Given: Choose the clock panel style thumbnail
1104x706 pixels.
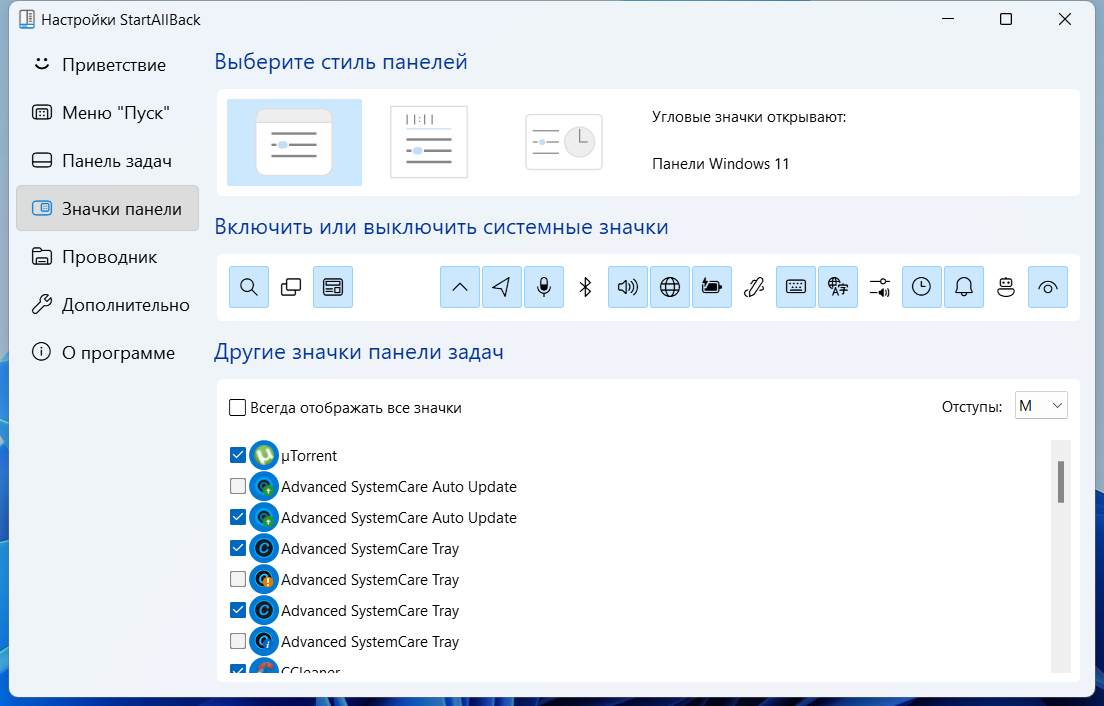Looking at the screenshot, I should click(x=564, y=142).
